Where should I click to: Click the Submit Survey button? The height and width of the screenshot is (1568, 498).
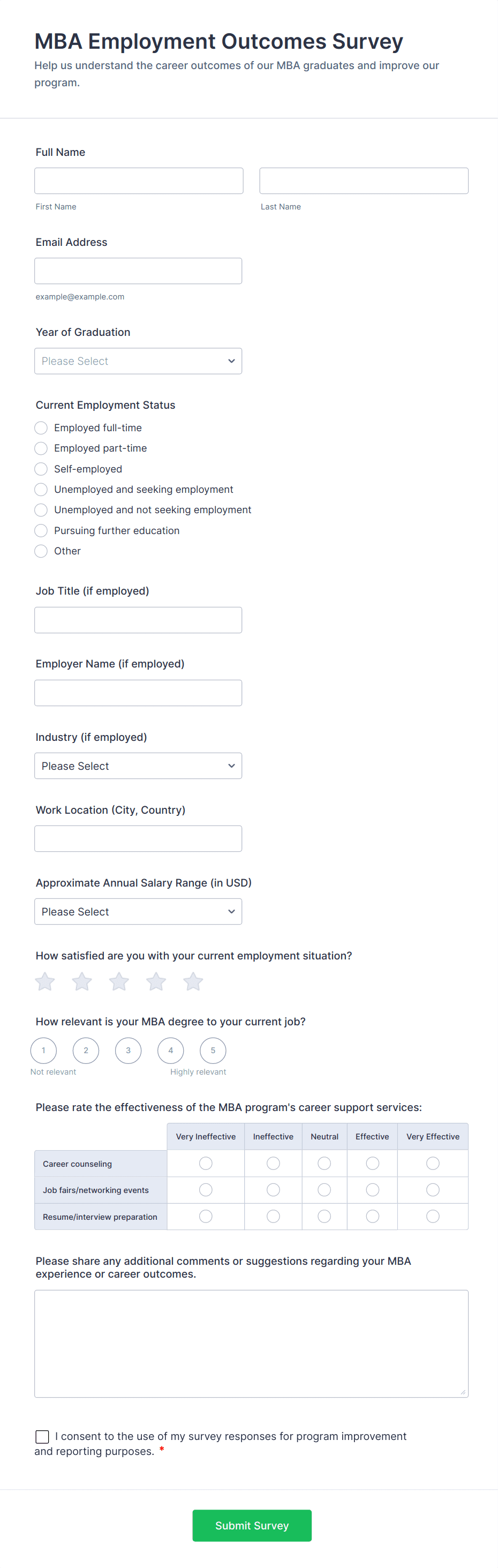252,1525
